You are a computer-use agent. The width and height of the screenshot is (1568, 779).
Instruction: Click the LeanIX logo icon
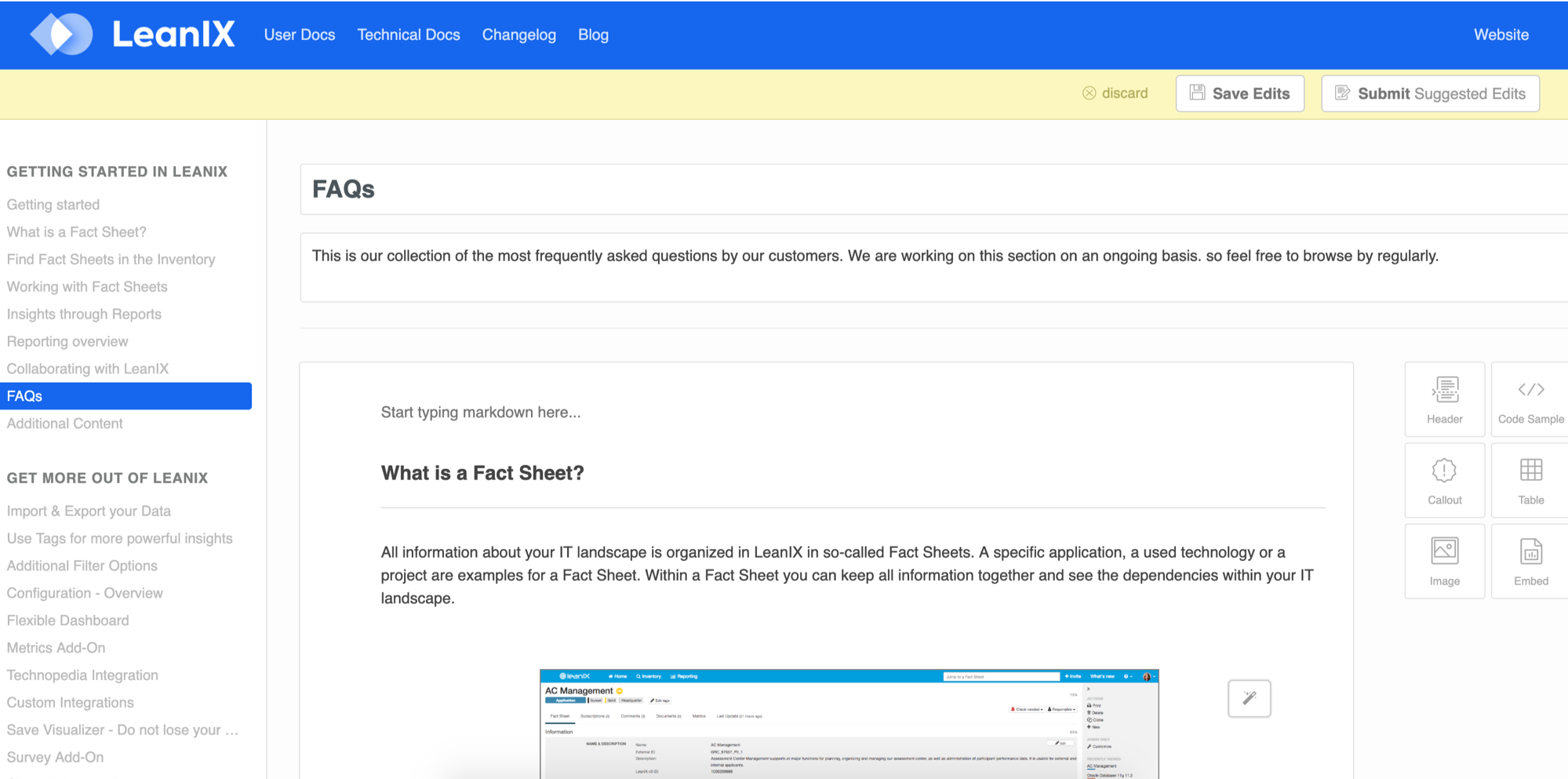point(61,35)
